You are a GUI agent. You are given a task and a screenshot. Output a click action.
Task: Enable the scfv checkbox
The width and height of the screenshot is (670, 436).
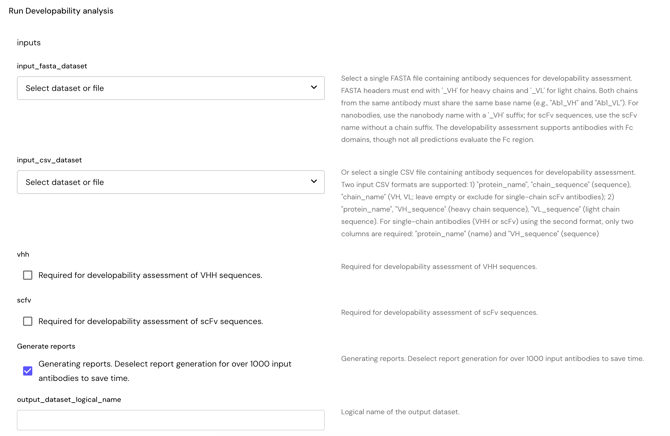click(x=28, y=321)
